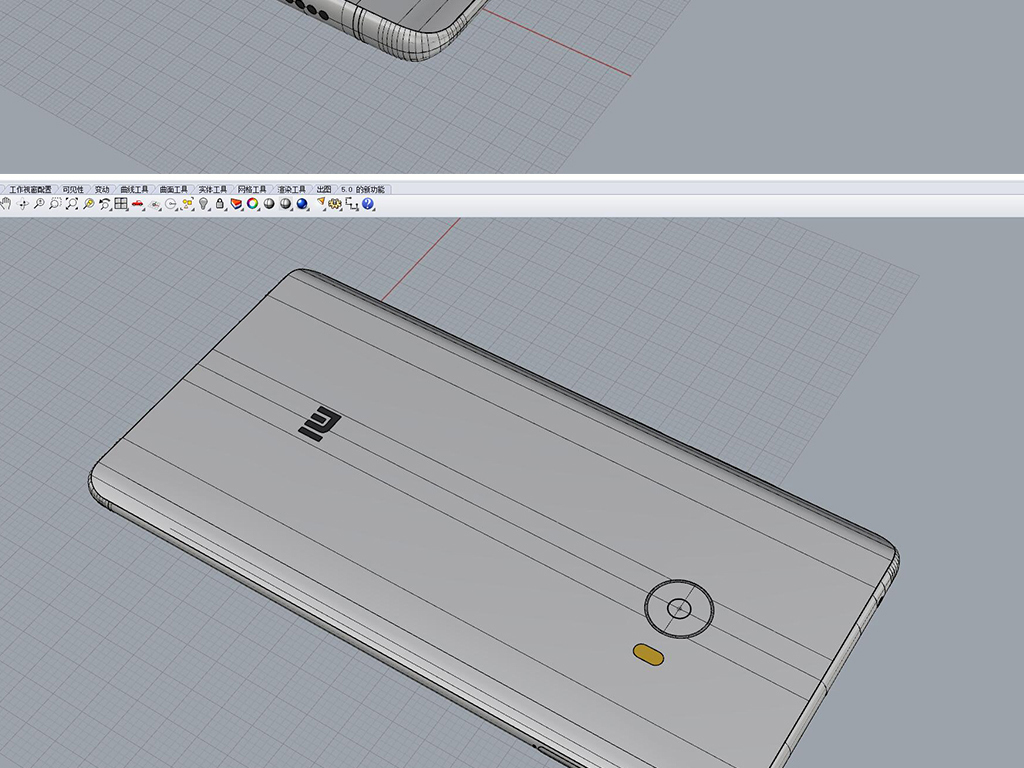Click the padlock Lock Objects icon

pyautogui.click(x=219, y=204)
